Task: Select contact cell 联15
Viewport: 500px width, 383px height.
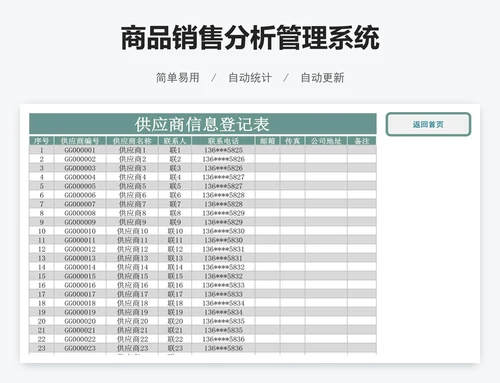Action: click(x=175, y=276)
